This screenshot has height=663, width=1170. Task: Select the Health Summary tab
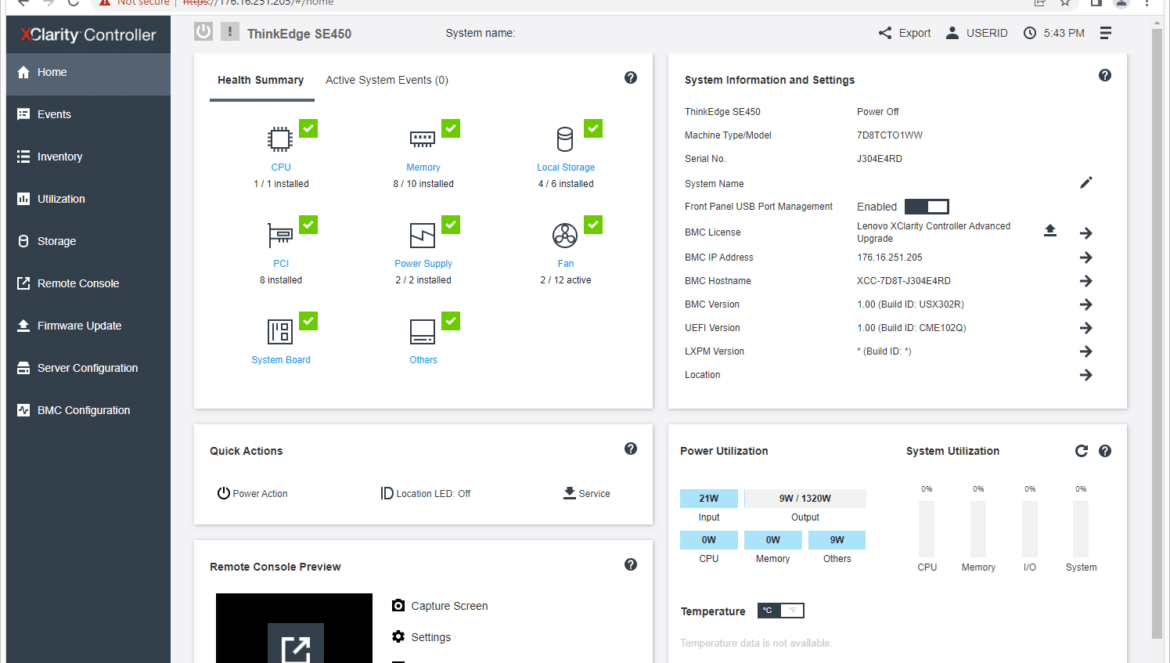[x=260, y=80]
